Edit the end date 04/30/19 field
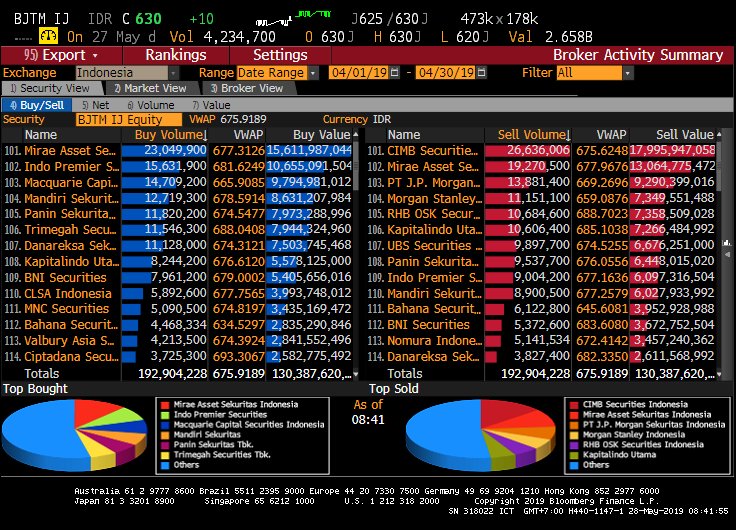 coord(446,73)
